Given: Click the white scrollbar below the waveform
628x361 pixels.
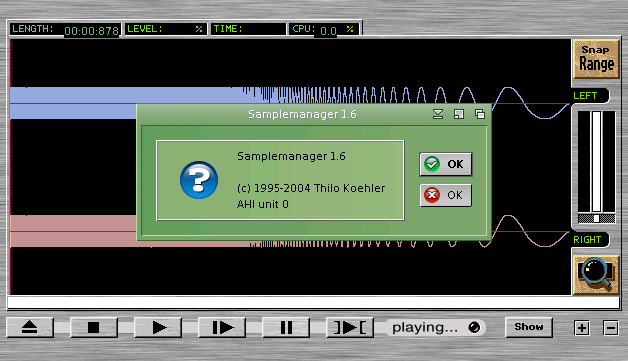Looking at the screenshot, I should click(314, 303).
